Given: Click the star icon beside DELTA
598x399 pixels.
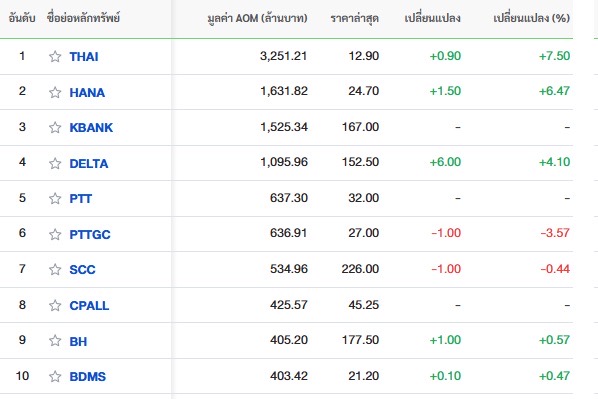Looking at the screenshot, I should (55, 163).
